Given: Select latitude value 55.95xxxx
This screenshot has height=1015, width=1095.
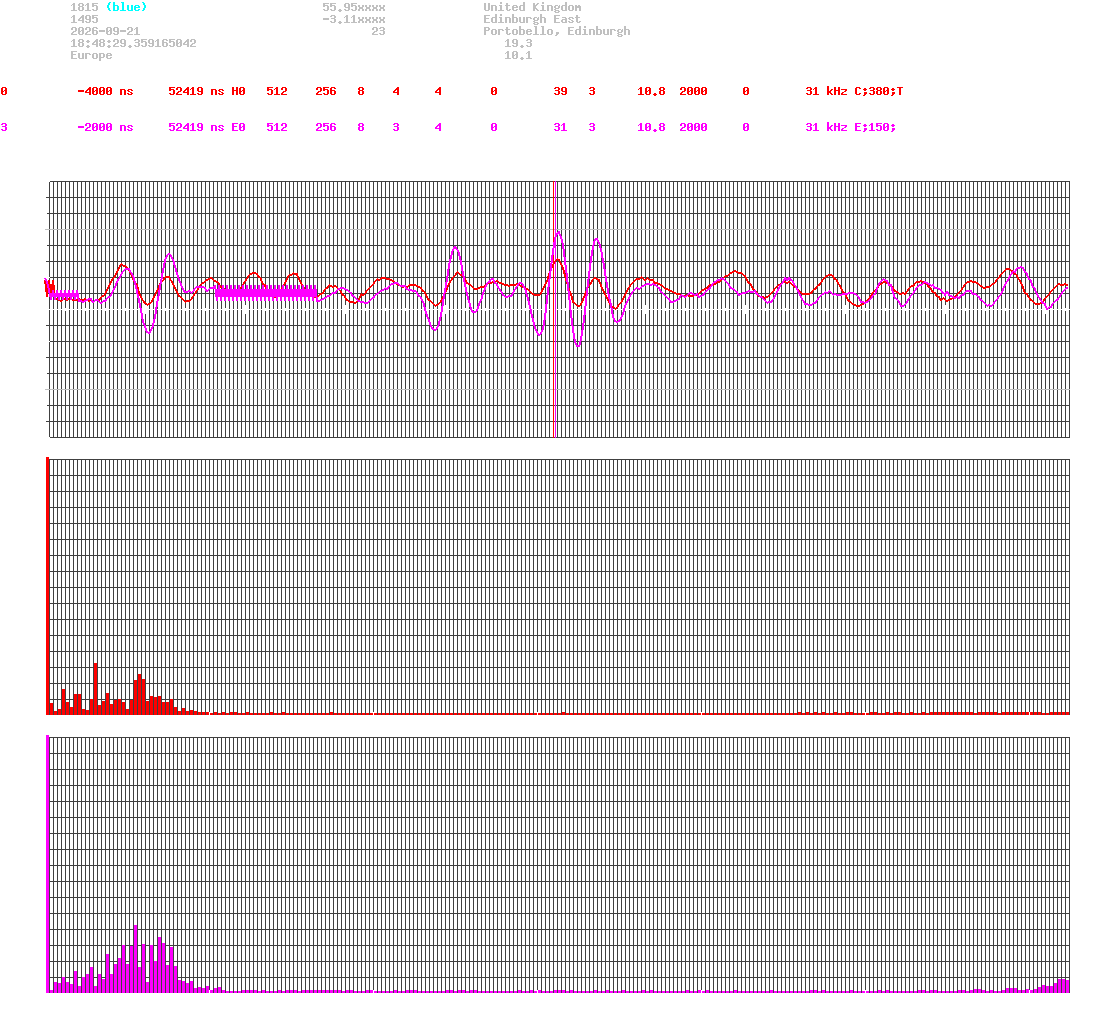Looking at the screenshot, I should (x=353, y=7).
